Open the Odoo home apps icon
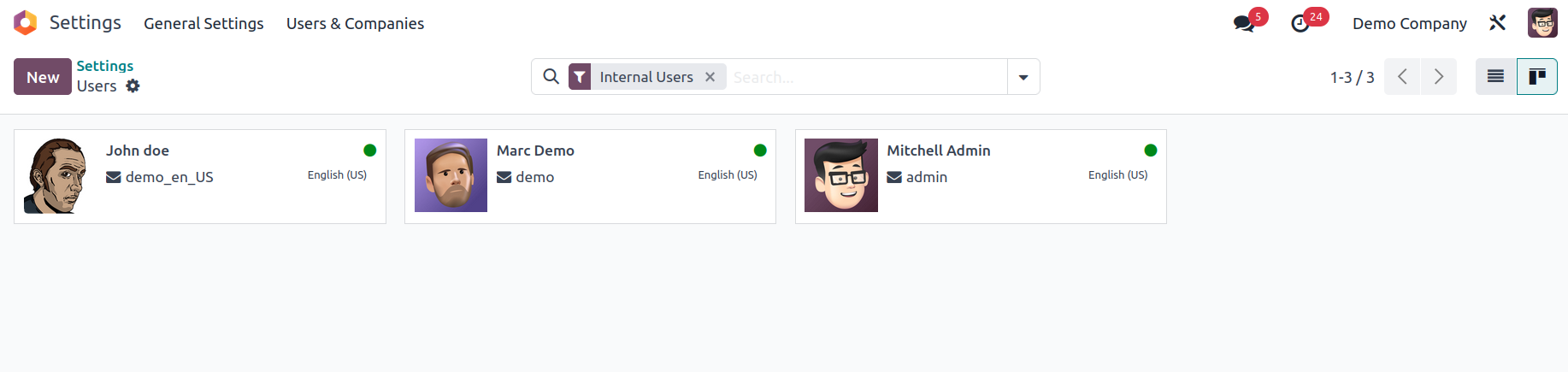 [26, 23]
